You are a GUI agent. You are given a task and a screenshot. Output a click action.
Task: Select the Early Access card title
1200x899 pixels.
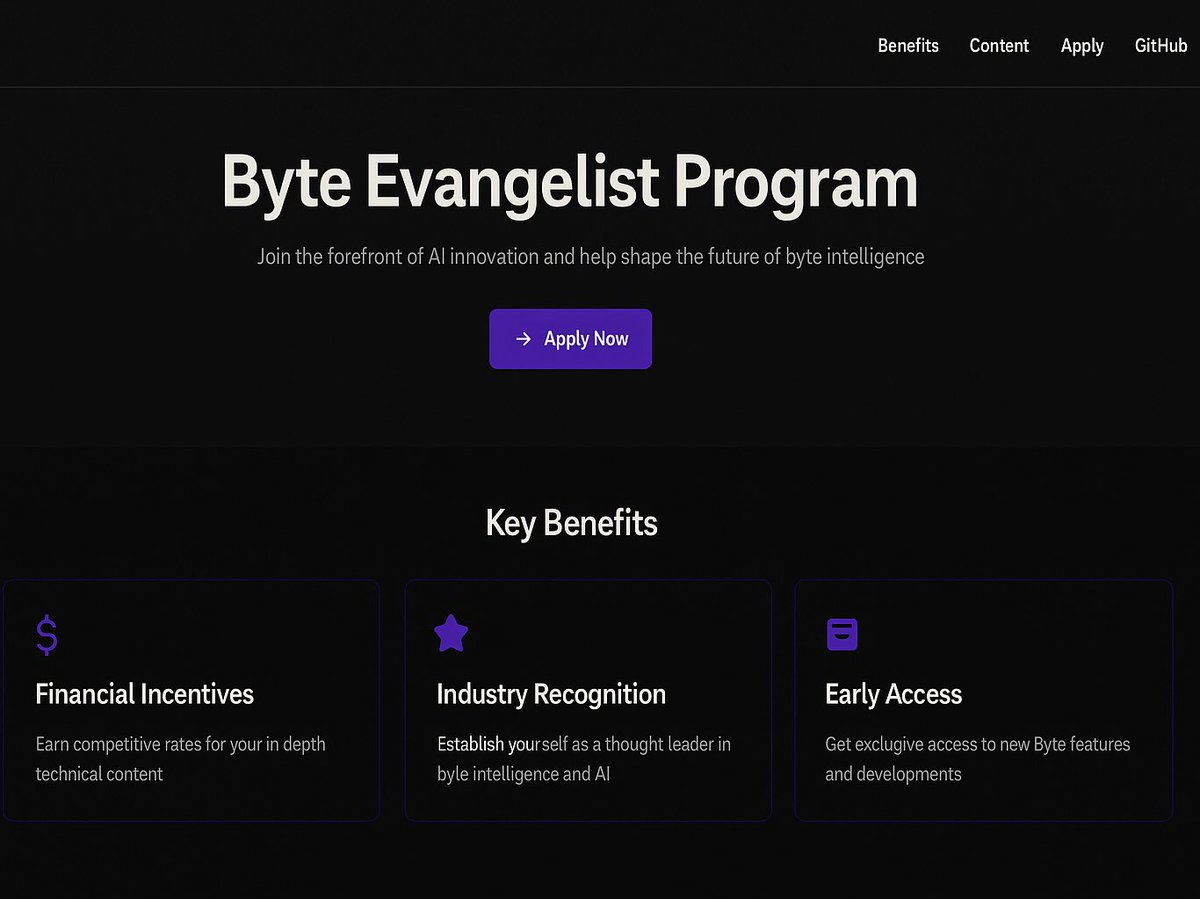point(893,694)
